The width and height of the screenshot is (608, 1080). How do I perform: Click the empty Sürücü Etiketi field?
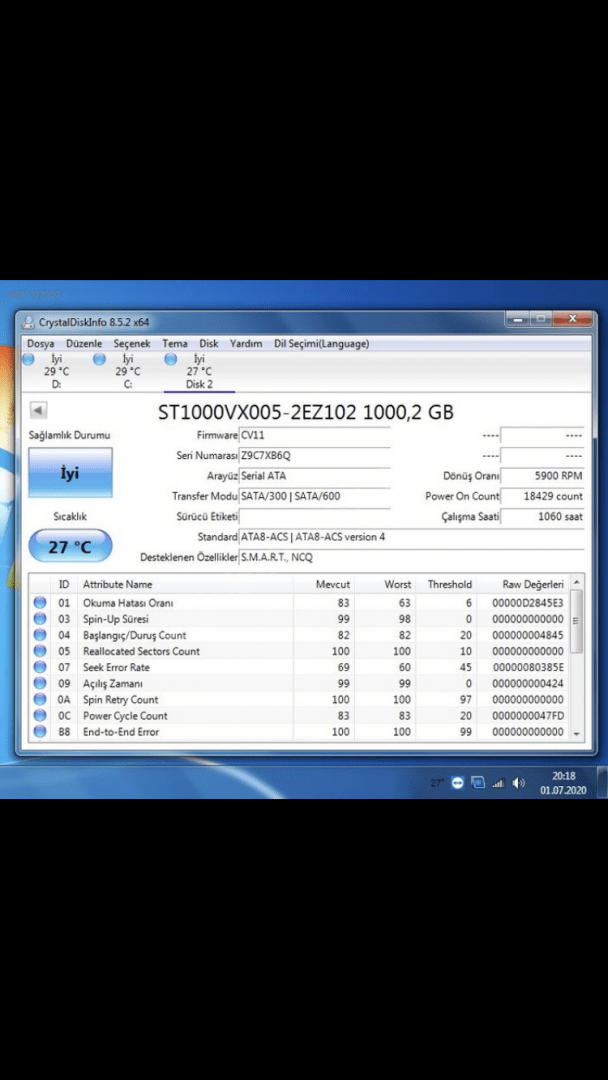314,517
